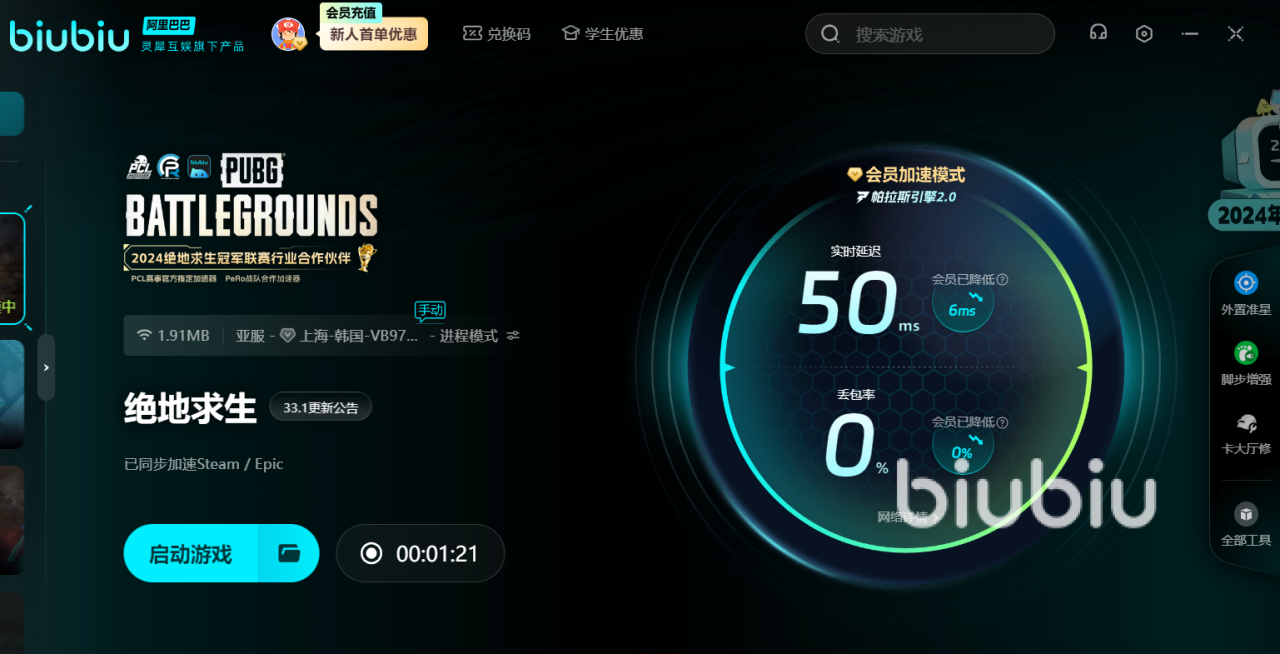Open the lobby lag repair tool (卡大厅修)
The width and height of the screenshot is (1280, 654).
[x=1245, y=432]
